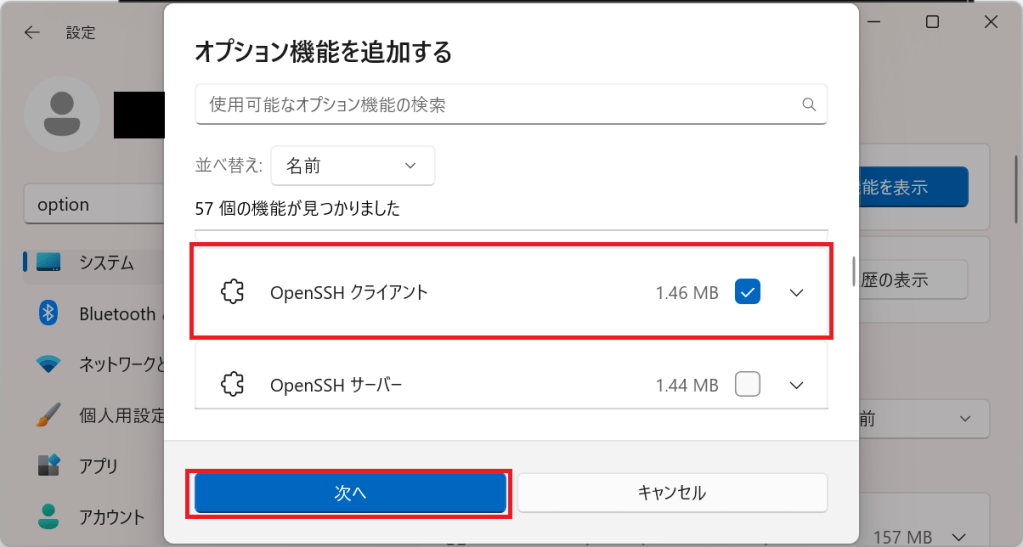The width and height of the screenshot is (1023, 547).
Task: Uncheck the OpenSSH クライアント checkbox
Action: pyautogui.click(x=747, y=292)
